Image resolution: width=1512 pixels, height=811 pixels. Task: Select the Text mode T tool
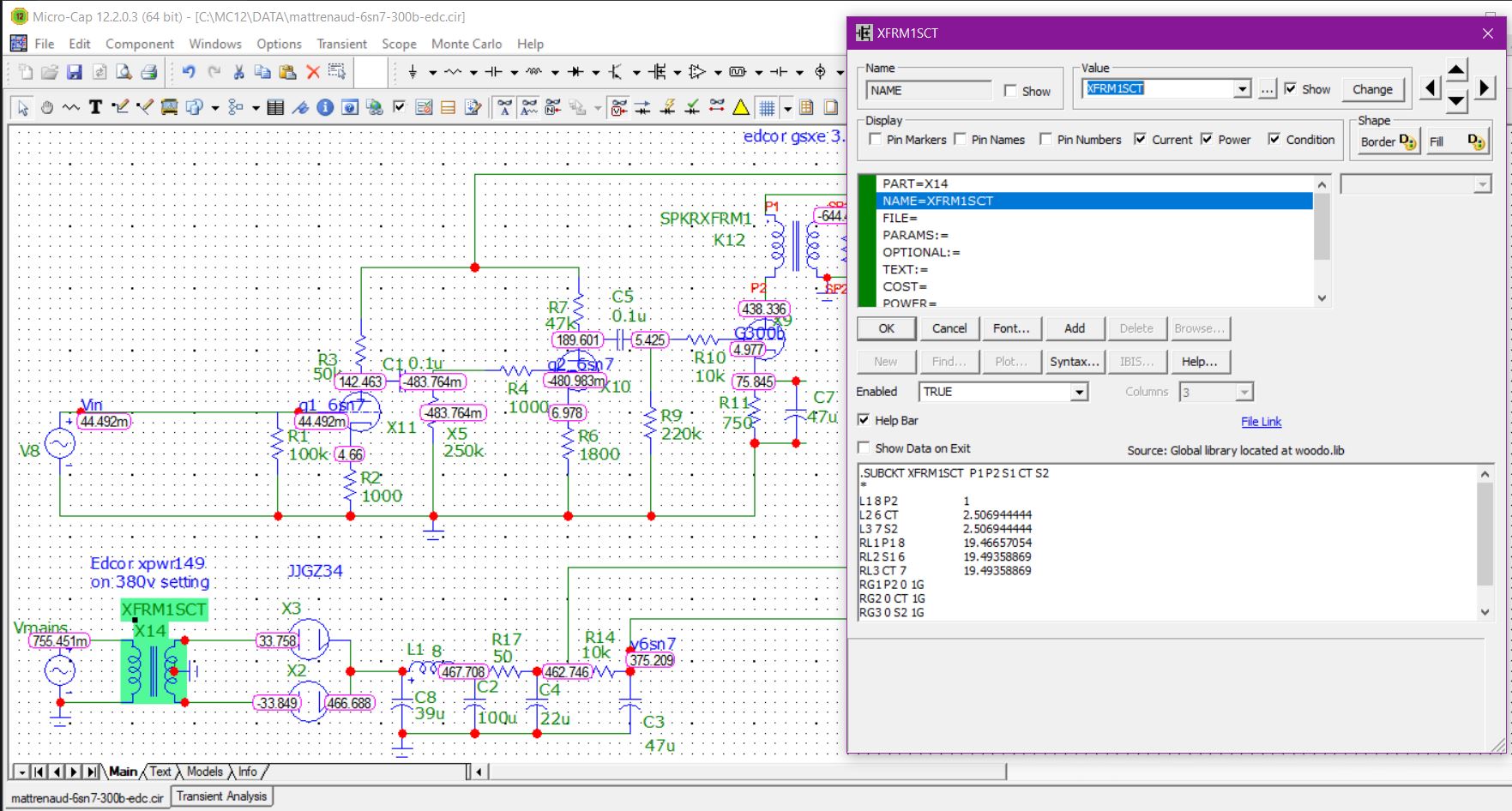pyautogui.click(x=95, y=107)
